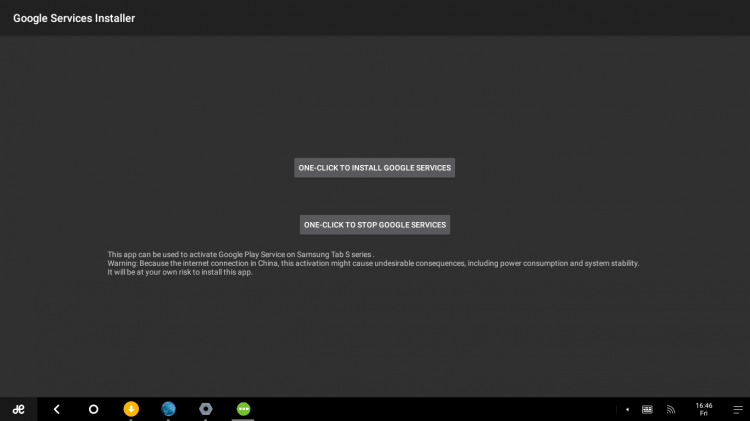750x421 pixels.
Task: Click the Warning text about China internet
Action: pyautogui.click(x=372, y=264)
